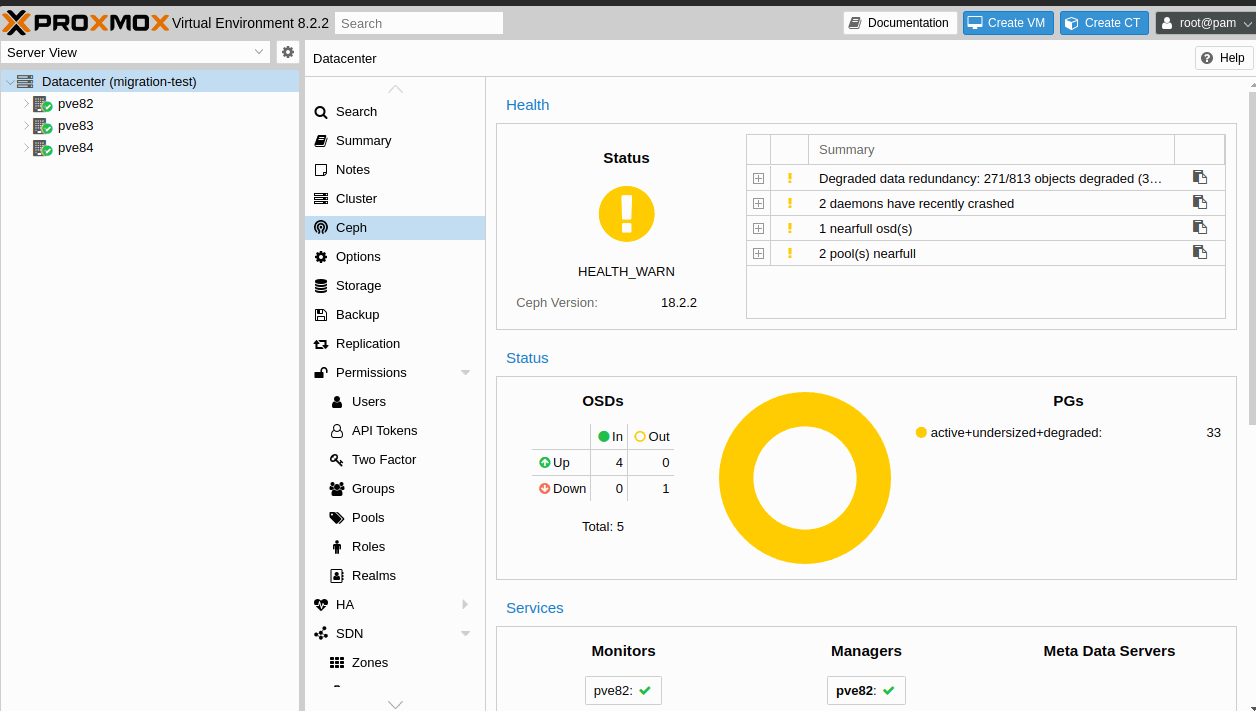Click the green check next to monitor pve82
1256x711 pixels.
(645, 690)
